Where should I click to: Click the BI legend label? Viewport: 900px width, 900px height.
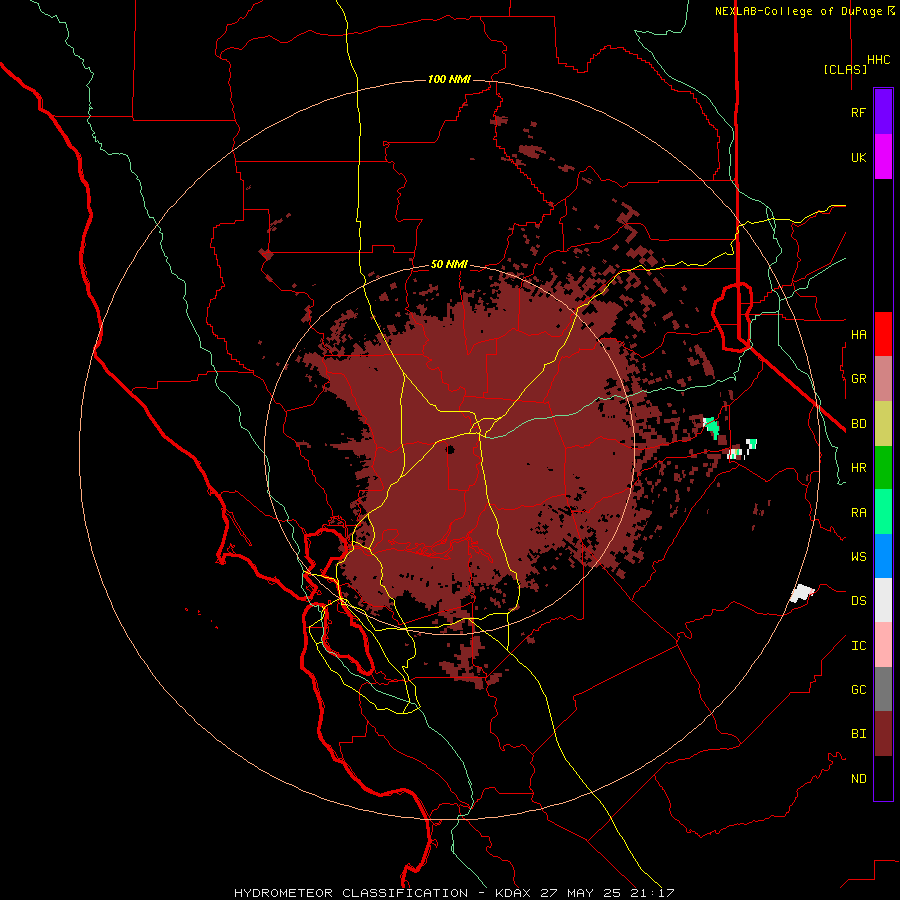click(858, 734)
